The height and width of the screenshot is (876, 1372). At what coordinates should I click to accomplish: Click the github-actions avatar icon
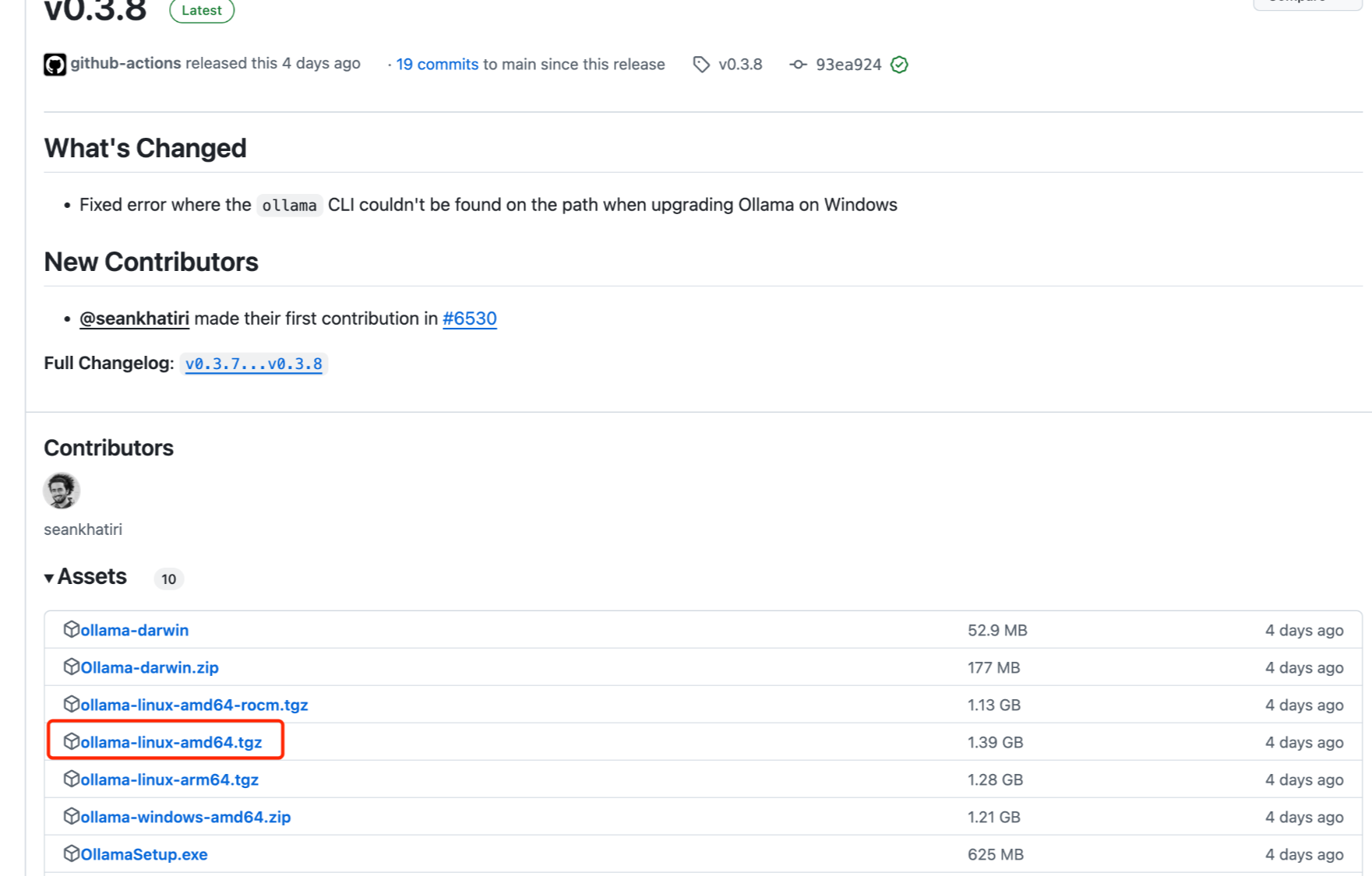[x=55, y=64]
